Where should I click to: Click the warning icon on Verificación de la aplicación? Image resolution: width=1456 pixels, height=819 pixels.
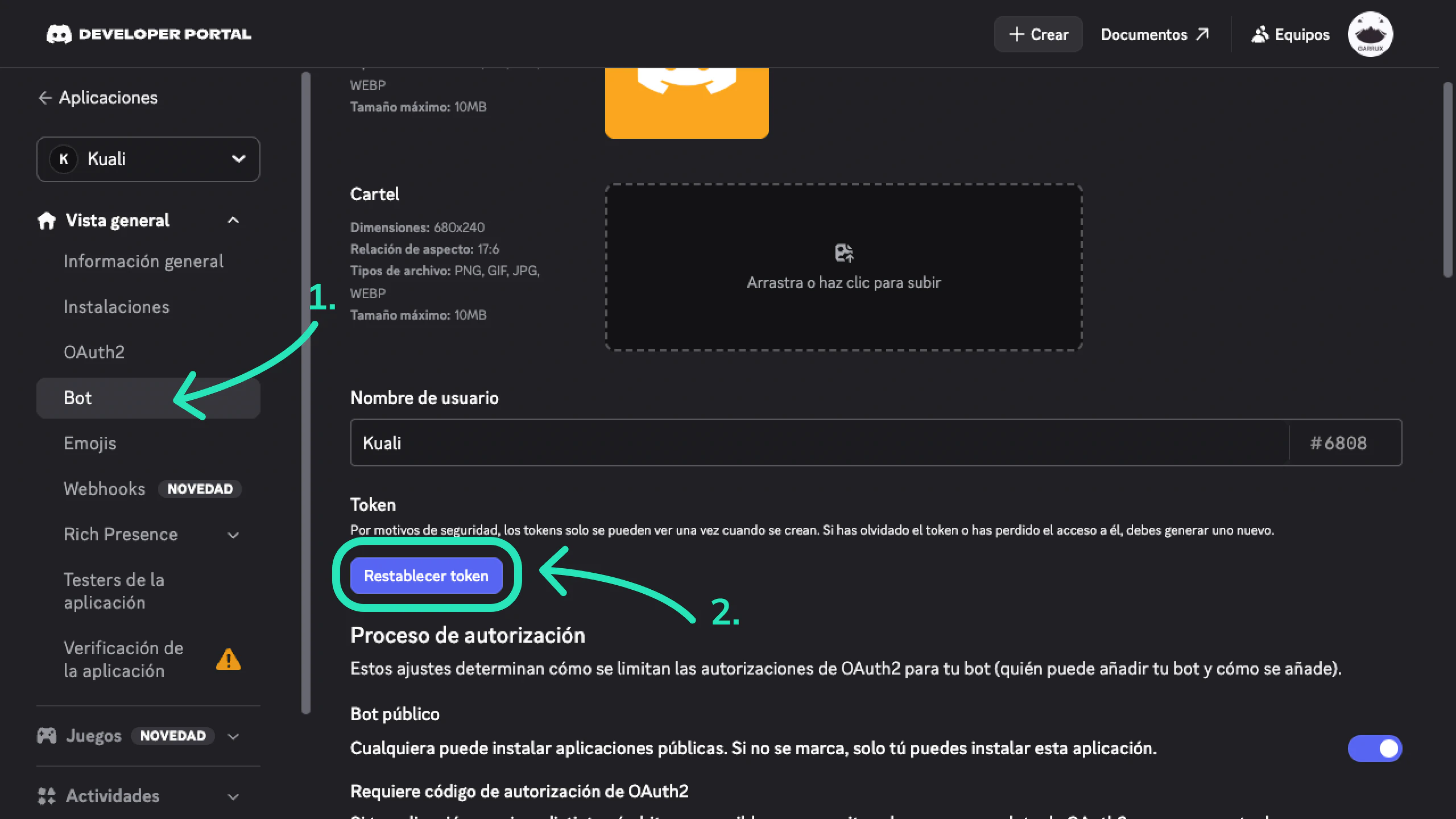(229, 659)
